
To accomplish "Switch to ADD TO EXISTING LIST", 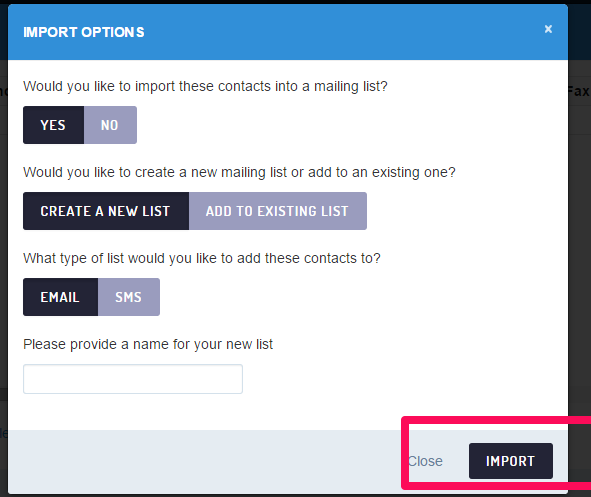I will coord(278,211).
